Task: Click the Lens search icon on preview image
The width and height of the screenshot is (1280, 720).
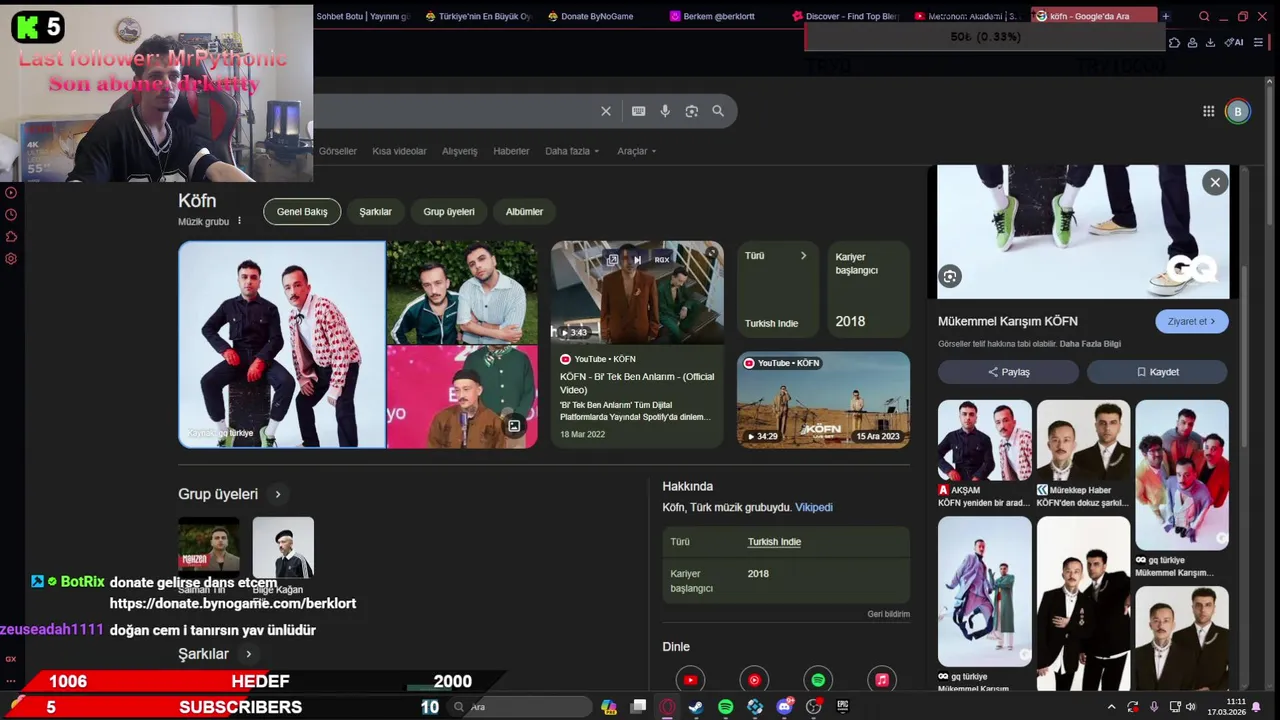Action: (x=950, y=277)
